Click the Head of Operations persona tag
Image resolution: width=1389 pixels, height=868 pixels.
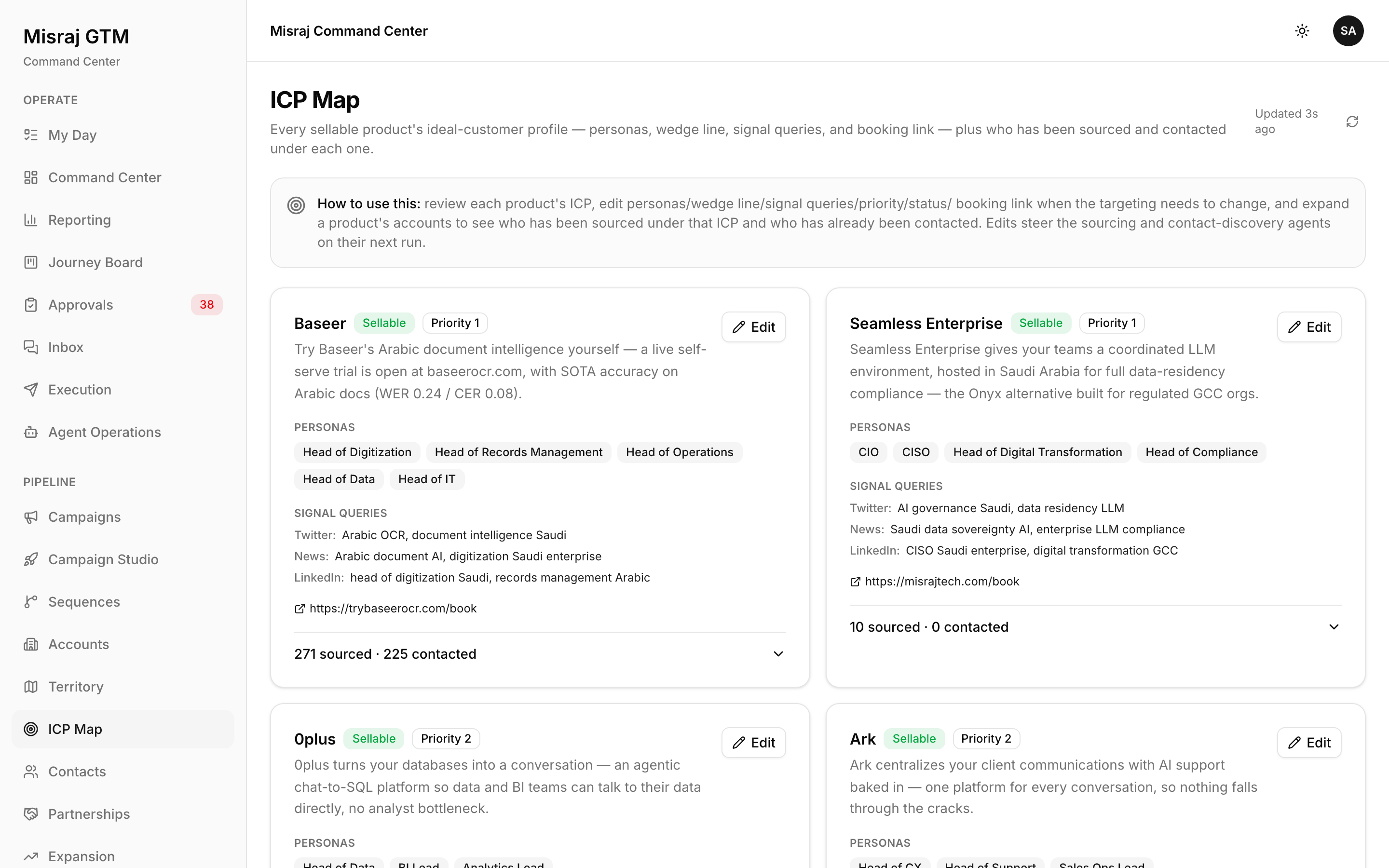point(680,452)
